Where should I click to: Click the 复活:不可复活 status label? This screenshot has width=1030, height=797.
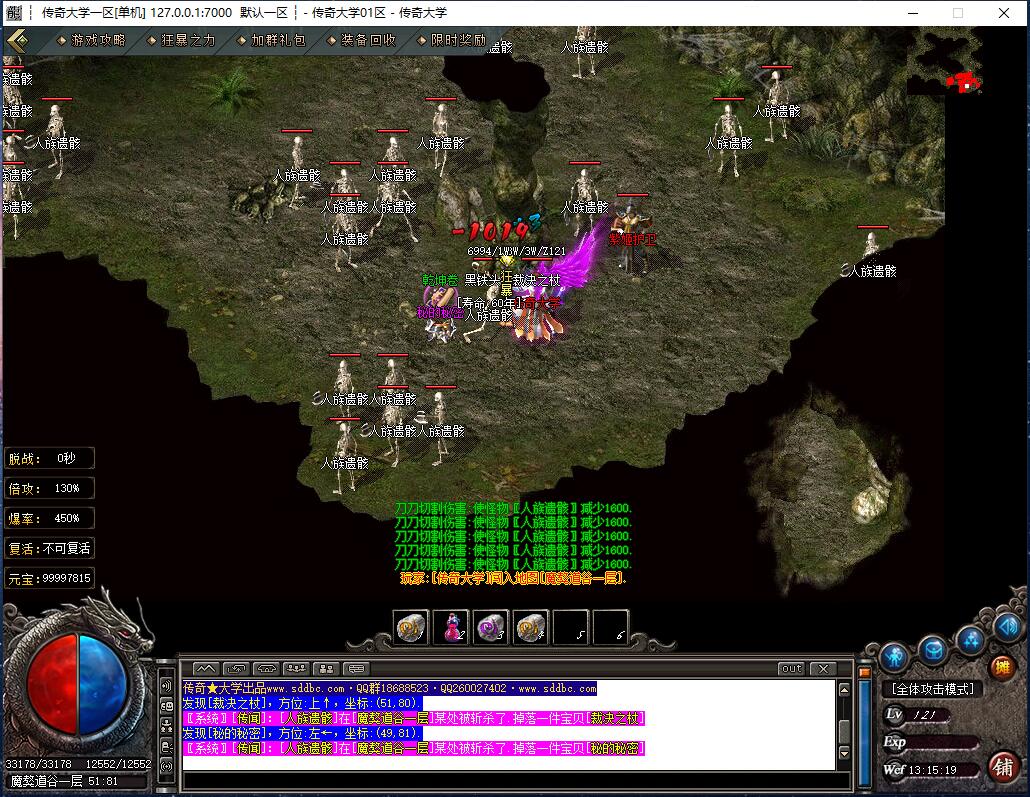[x=49, y=549]
